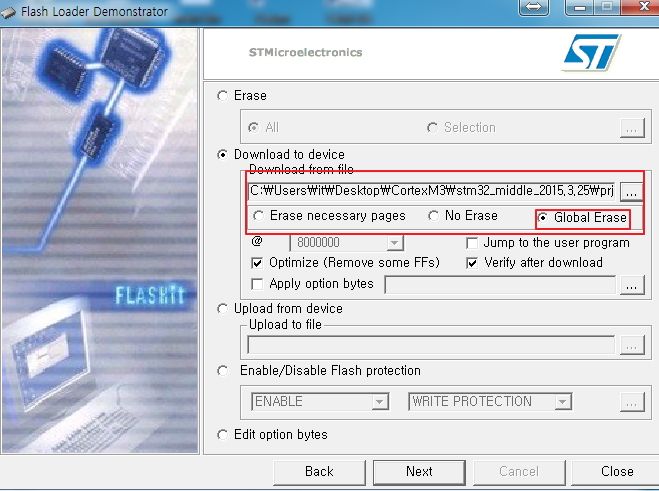
Task: Click the download file path field
Action: pos(432,191)
